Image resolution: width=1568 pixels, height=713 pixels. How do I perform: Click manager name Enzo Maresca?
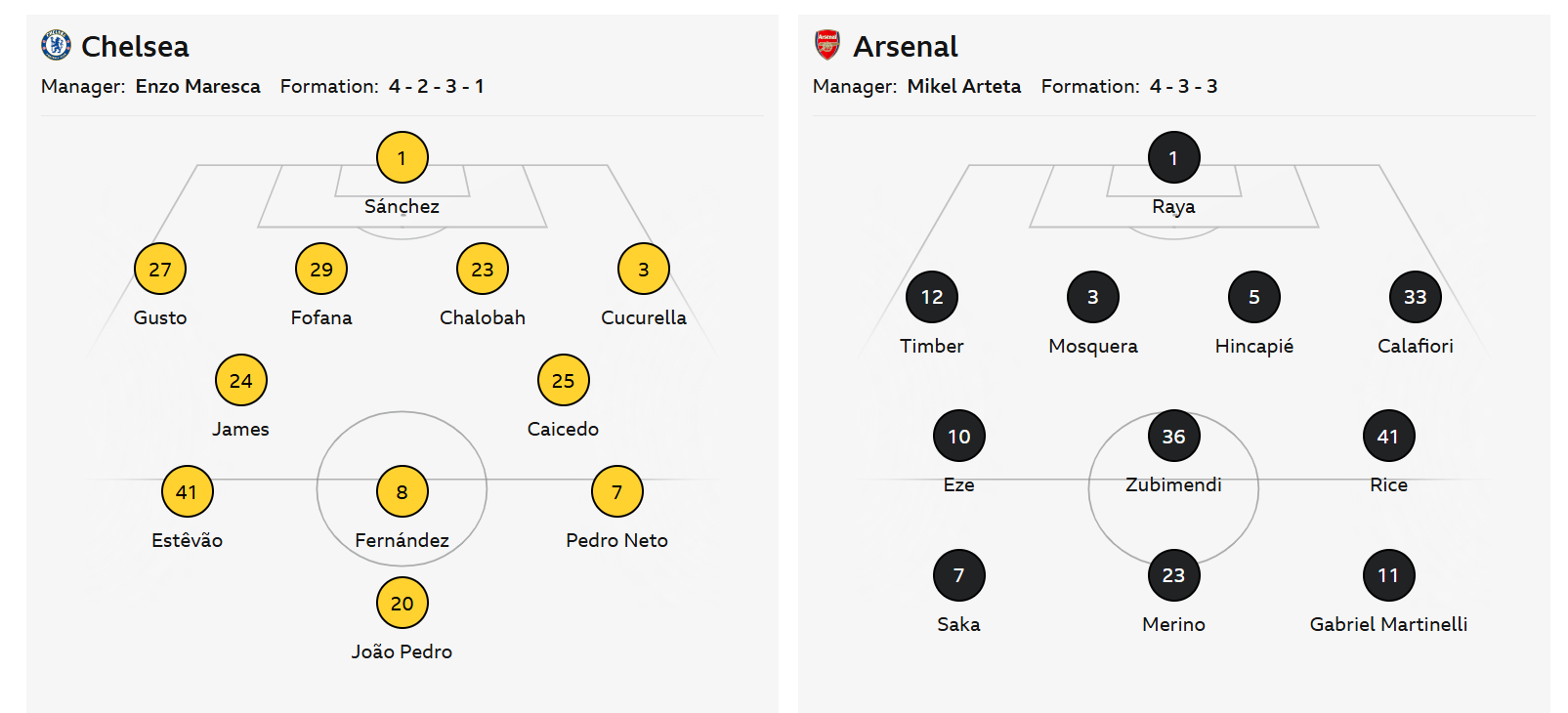tap(197, 86)
